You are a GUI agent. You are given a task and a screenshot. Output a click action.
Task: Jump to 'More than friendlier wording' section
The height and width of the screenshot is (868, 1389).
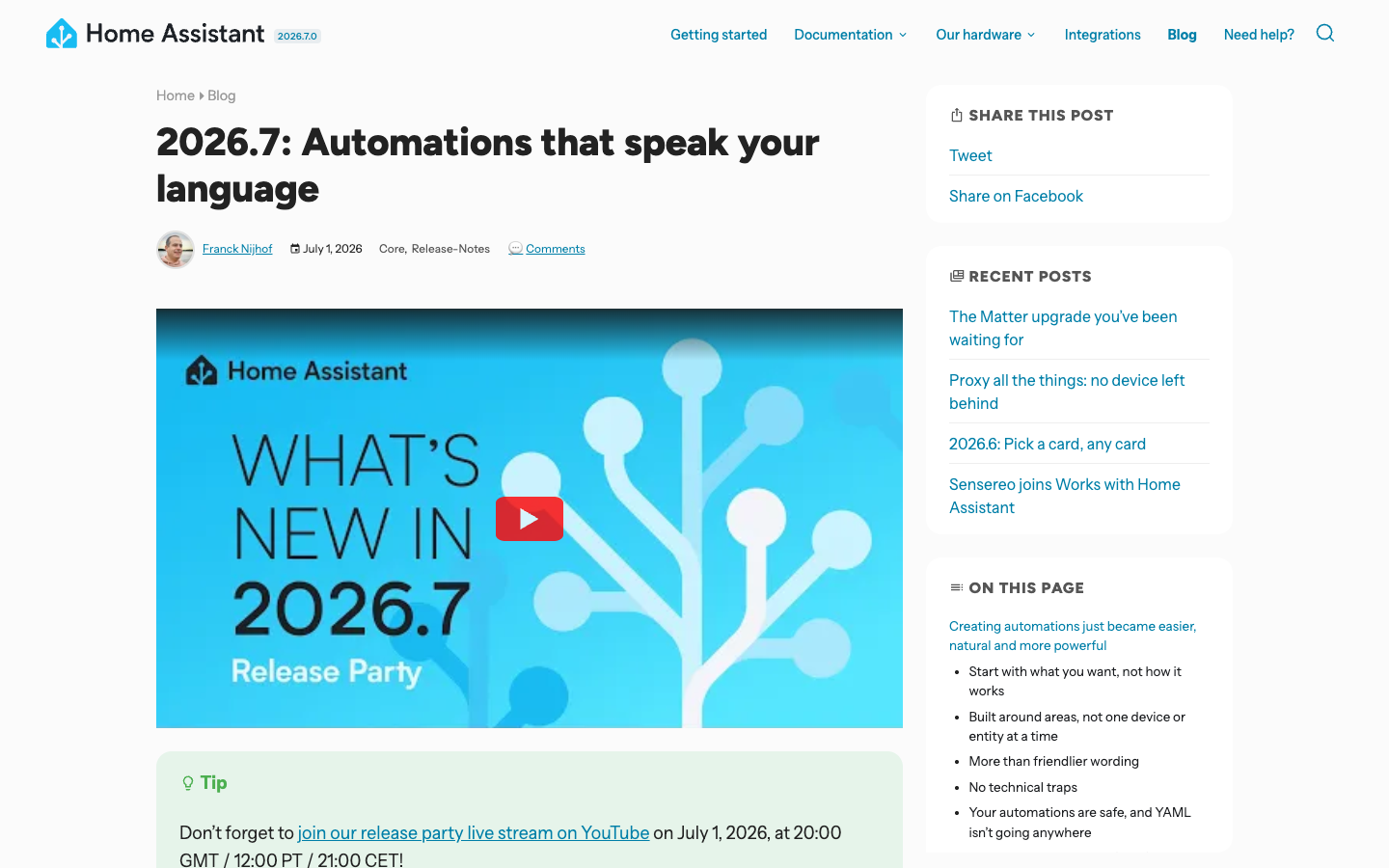[x=1053, y=761]
